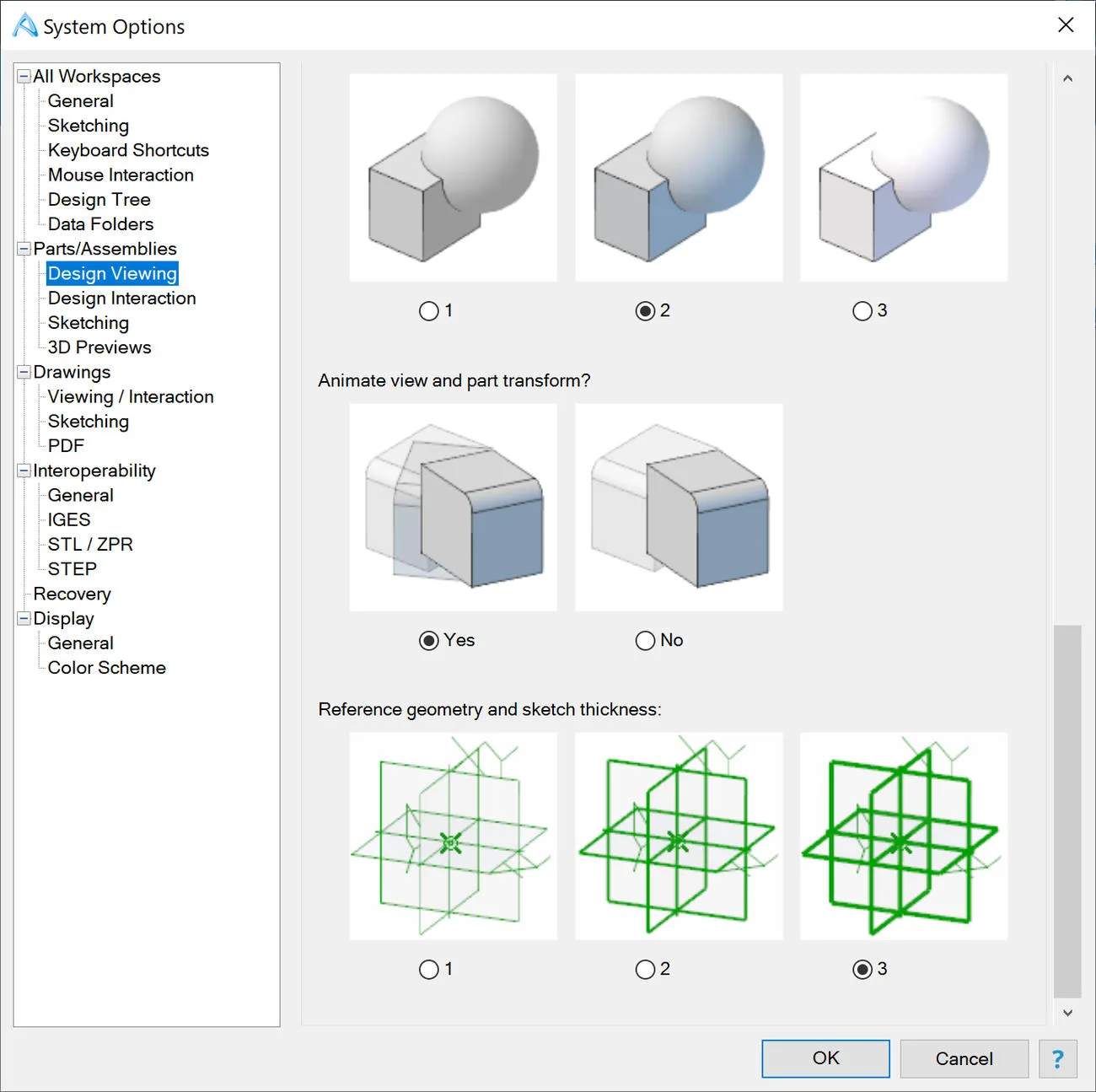Click the scrollbar down arrow

tap(1067, 1013)
